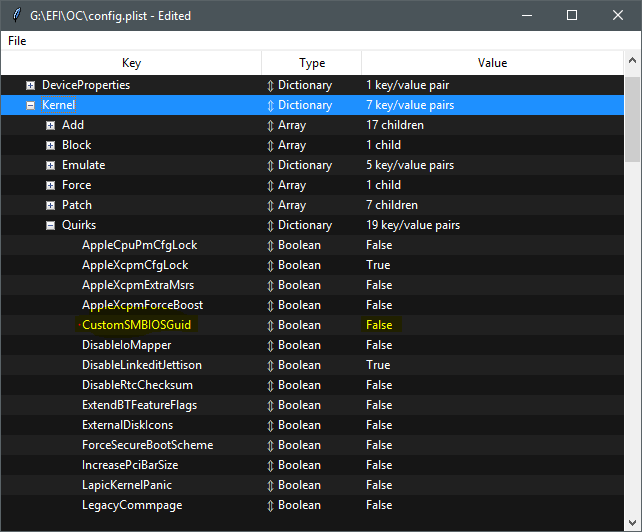Select the True value of AppleXcpmCfgLock
Image resolution: width=642 pixels, height=532 pixels.
[378, 265]
